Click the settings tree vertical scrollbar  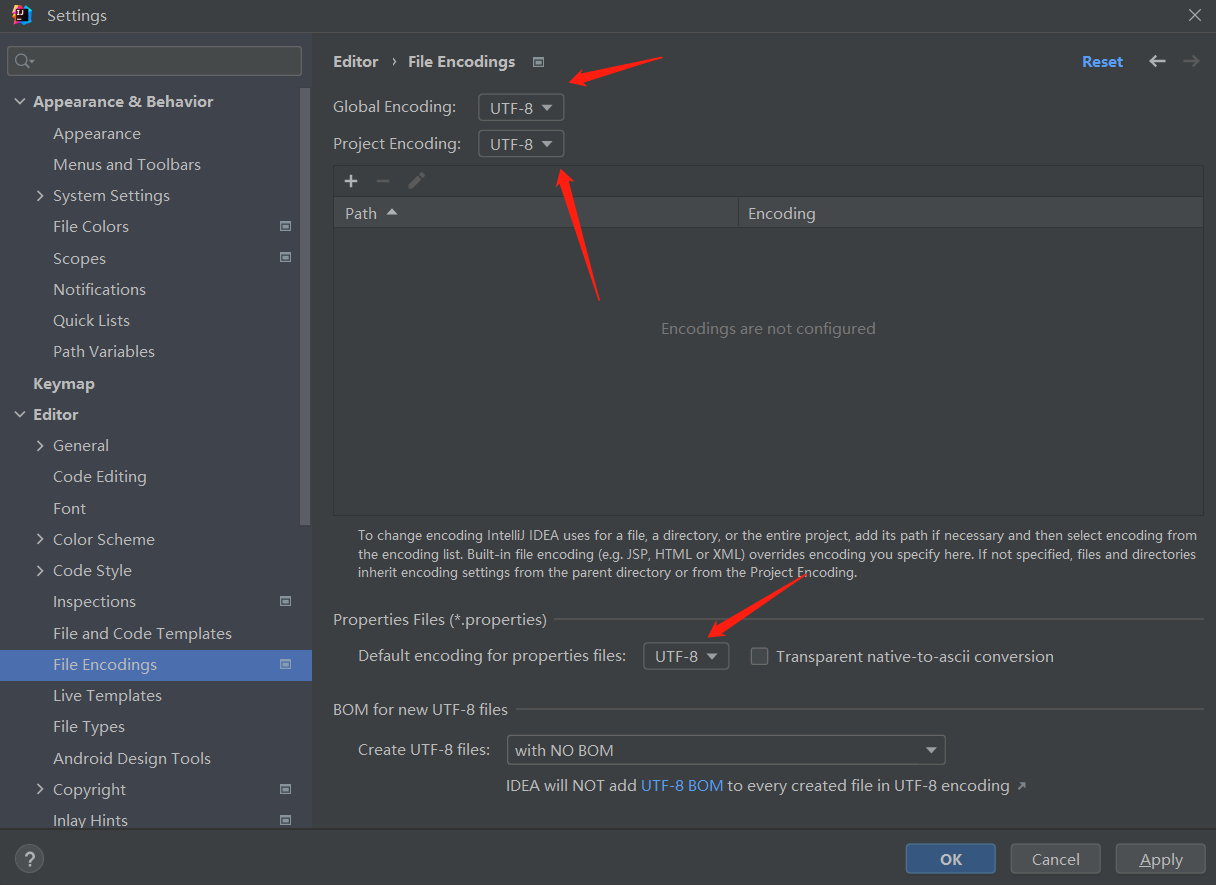(x=305, y=305)
